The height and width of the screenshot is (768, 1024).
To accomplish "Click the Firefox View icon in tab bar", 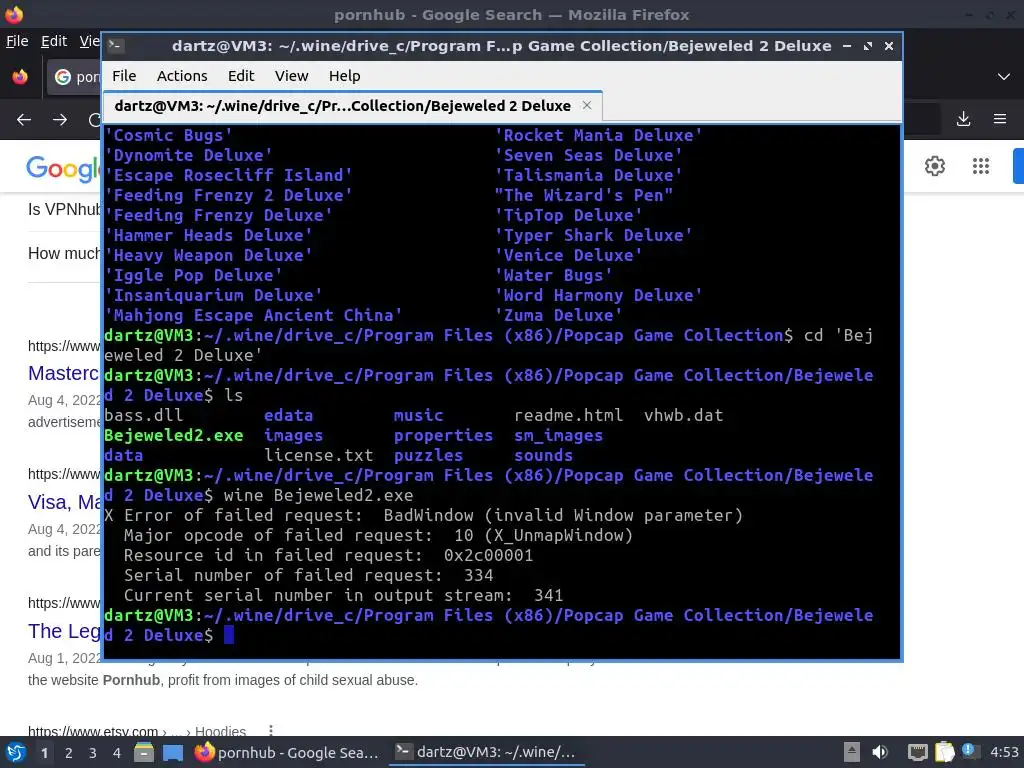I will point(20,77).
